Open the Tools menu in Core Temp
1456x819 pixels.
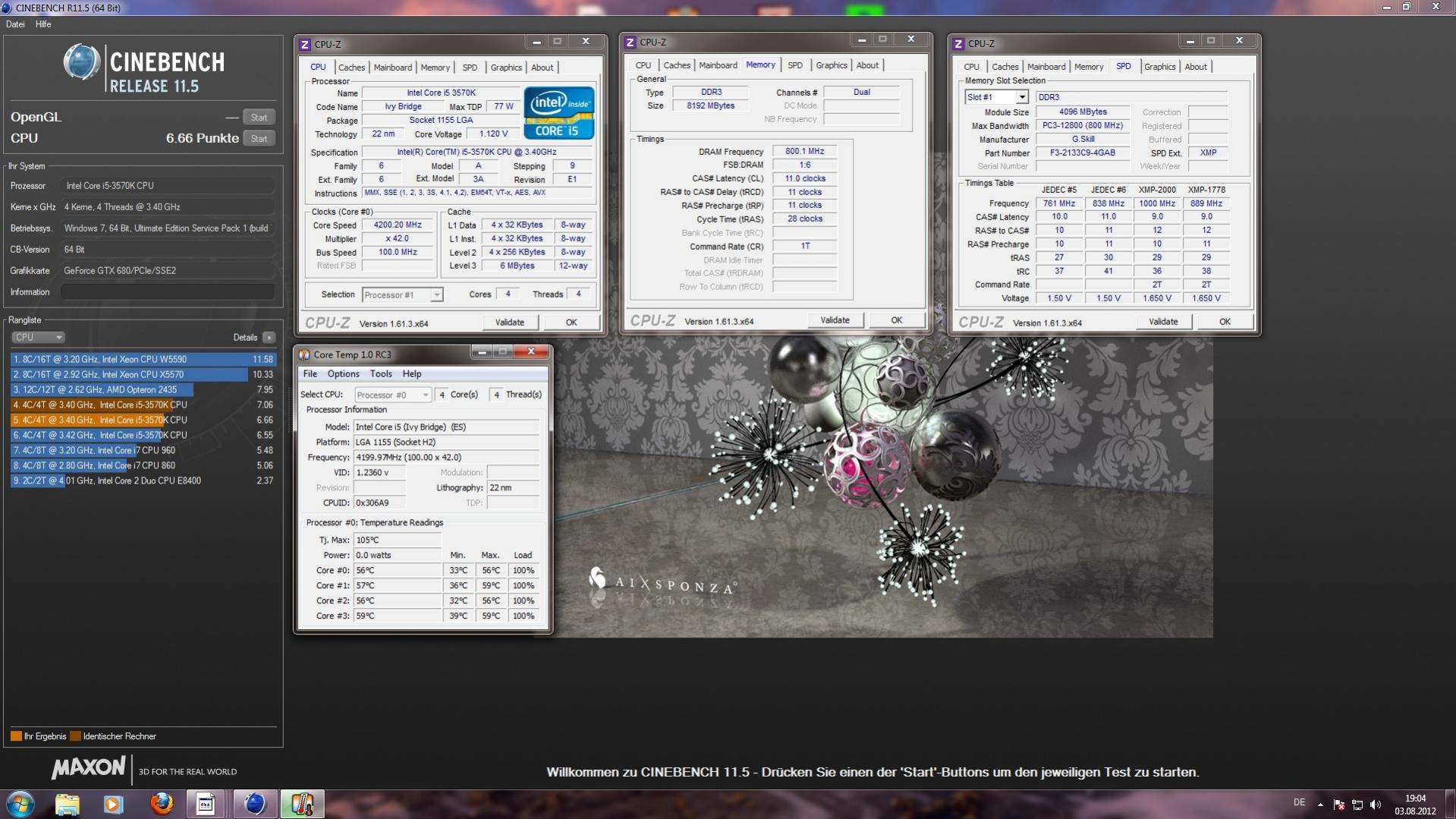(x=381, y=373)
